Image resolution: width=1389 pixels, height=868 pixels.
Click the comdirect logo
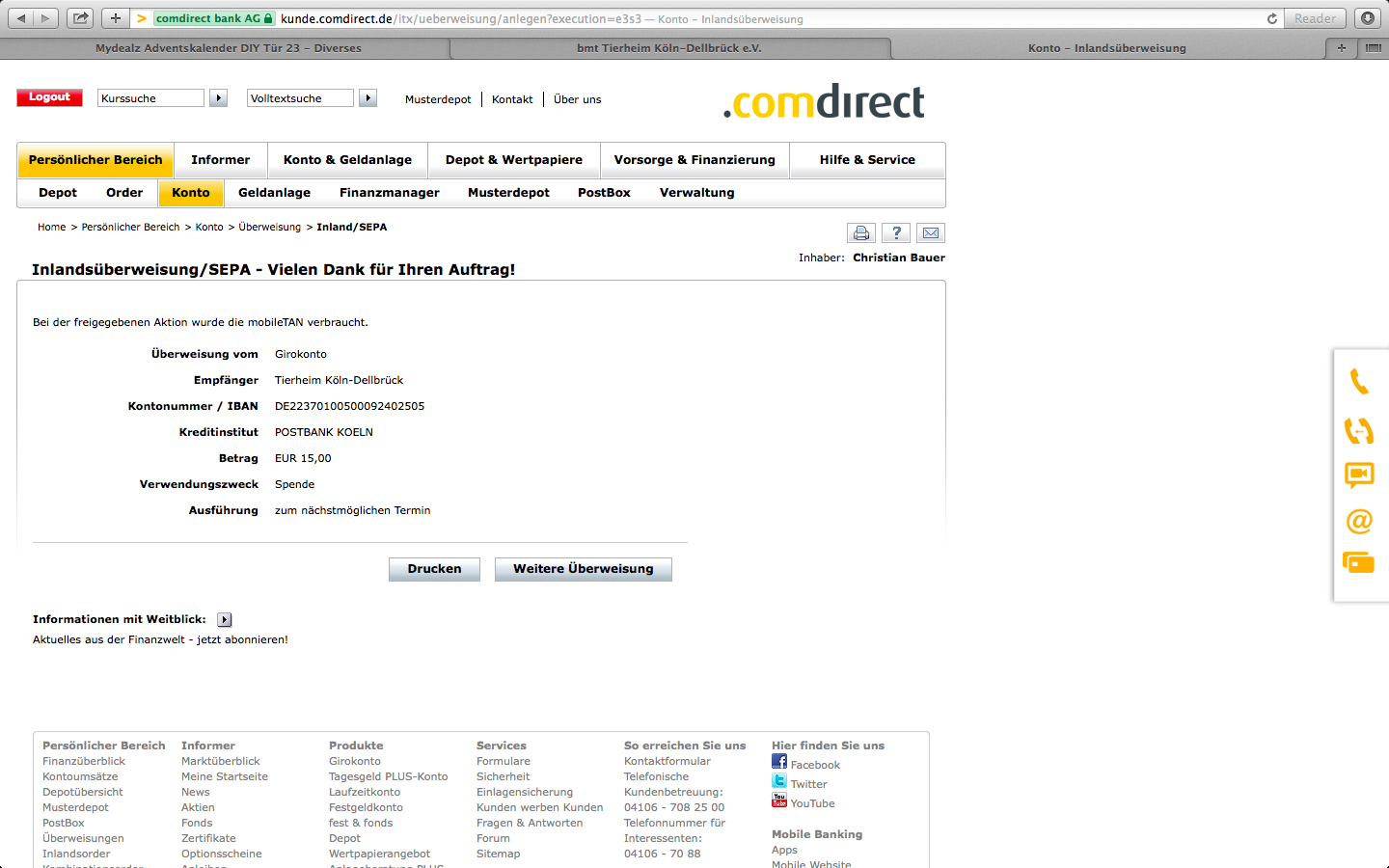coord(824,101)
